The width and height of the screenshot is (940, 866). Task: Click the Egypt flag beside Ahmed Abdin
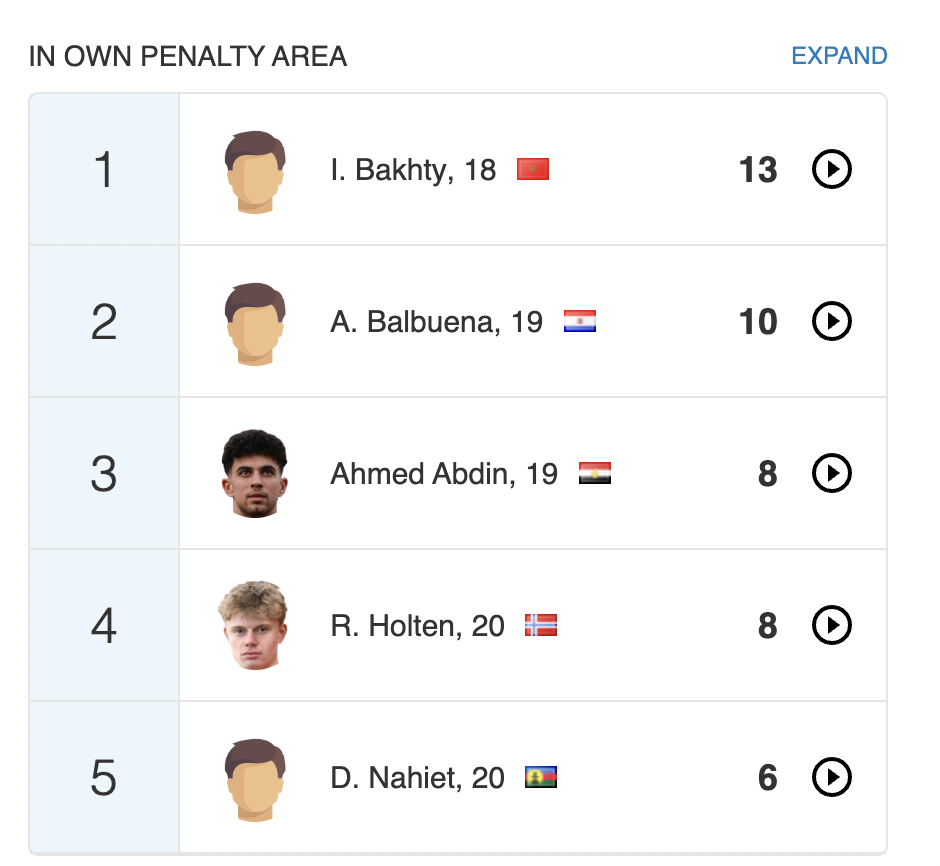pos(595,474)
